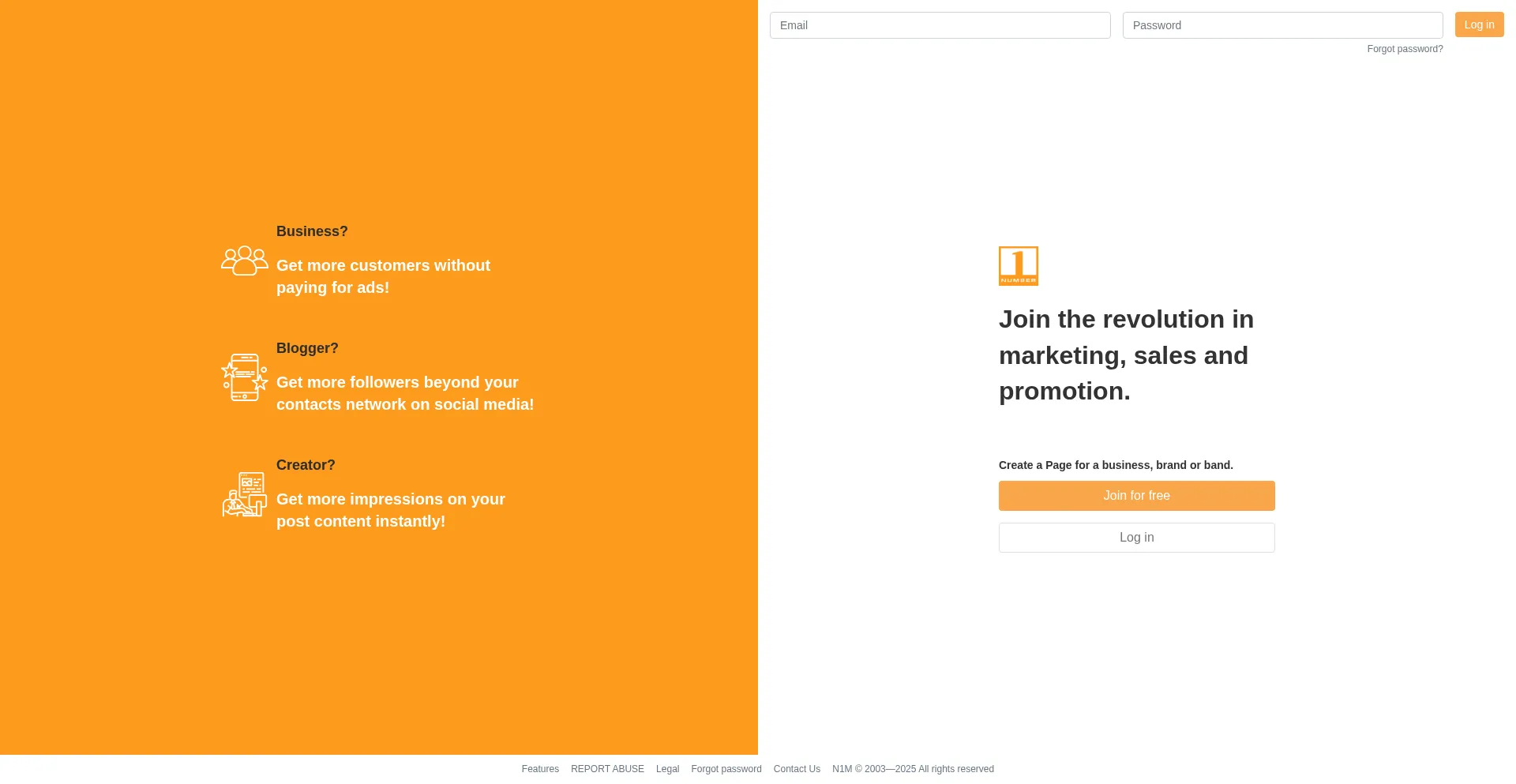Image resolution: width=1516 pixels, height=784 pixels.
Task: Open the 'Forgot password?' link under Password field
Action: (x=1405, y=49)
